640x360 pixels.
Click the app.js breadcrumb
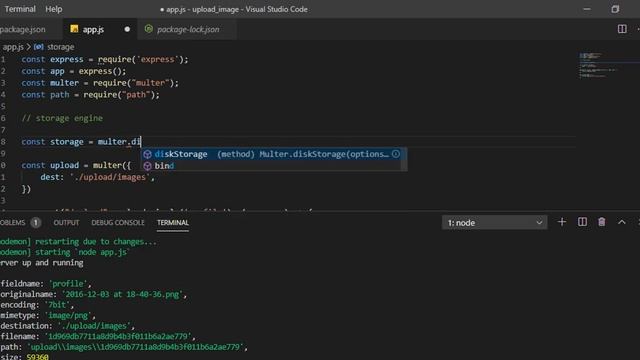(13, 47)
